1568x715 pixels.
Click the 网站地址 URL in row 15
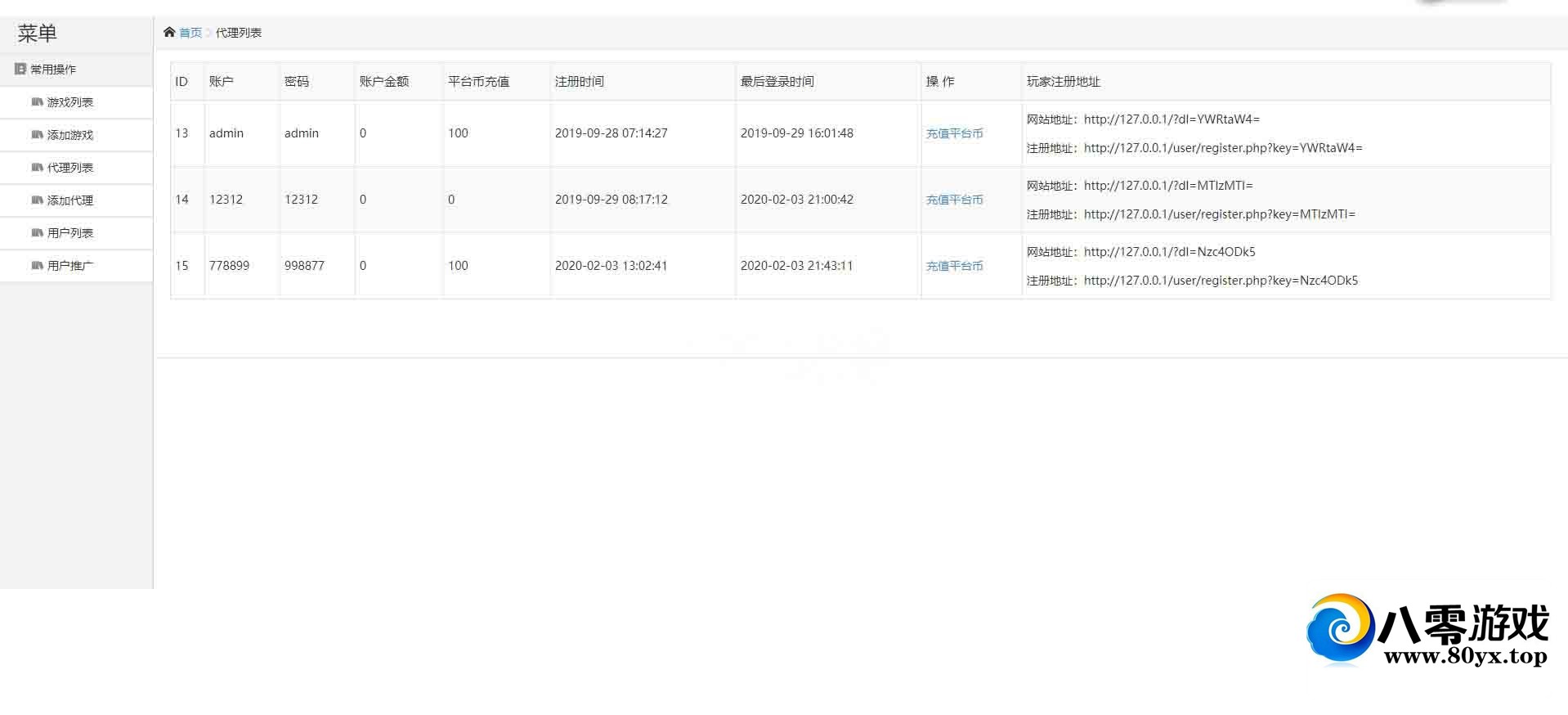[x=1169, y=252]
